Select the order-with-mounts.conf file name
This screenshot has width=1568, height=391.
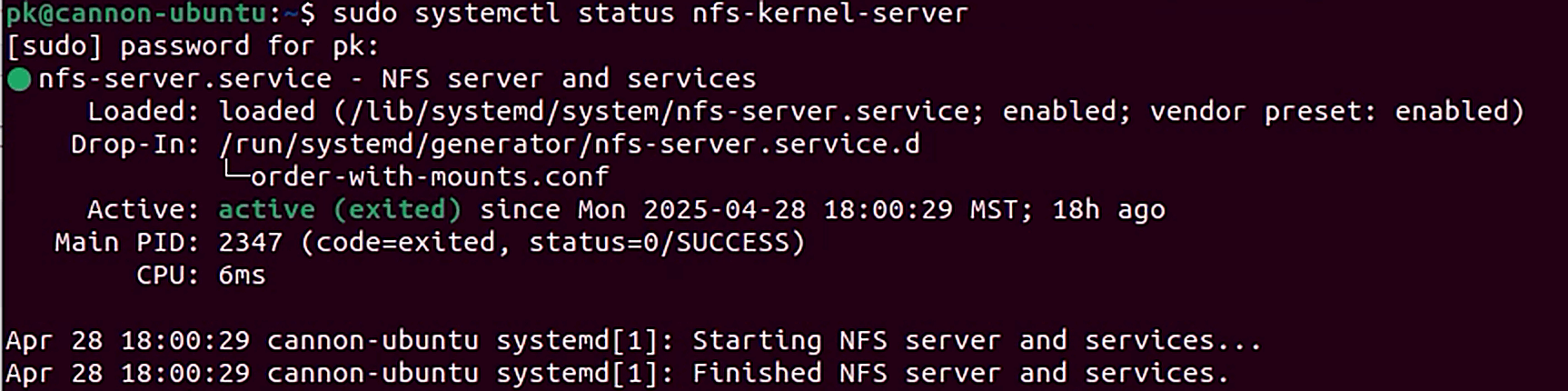point(430,177)
